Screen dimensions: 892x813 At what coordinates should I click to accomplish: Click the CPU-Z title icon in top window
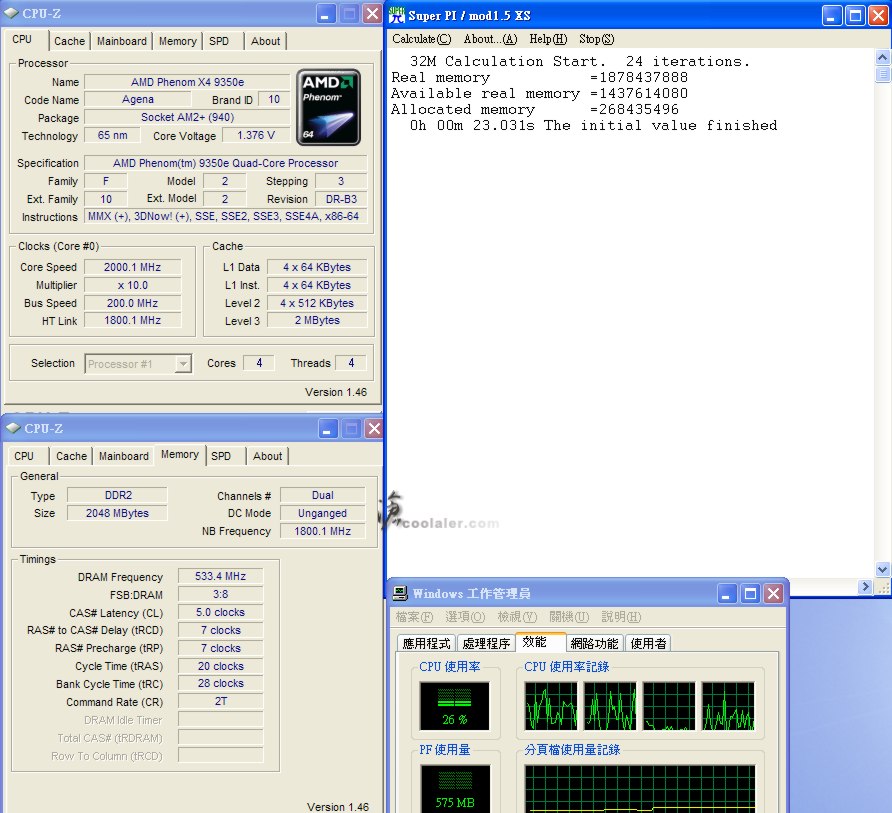[x=11, y=14]
